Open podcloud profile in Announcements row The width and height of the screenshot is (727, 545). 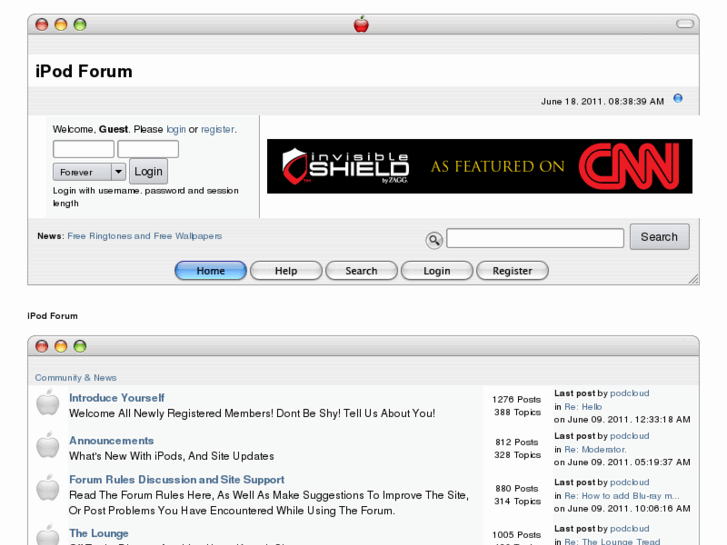[x=630, y=436]
